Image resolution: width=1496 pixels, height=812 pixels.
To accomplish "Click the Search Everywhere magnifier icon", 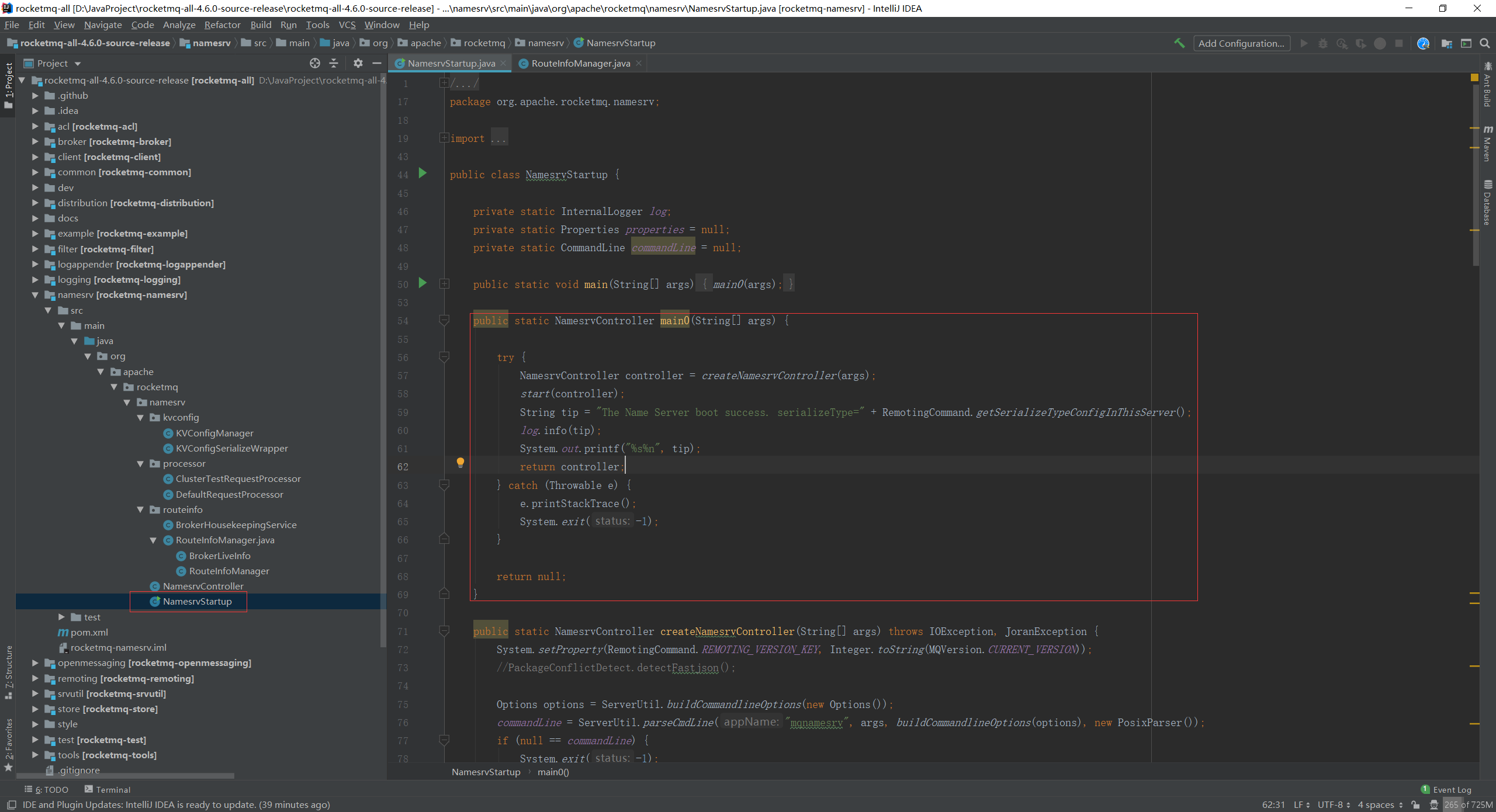I will point(1484,43).
